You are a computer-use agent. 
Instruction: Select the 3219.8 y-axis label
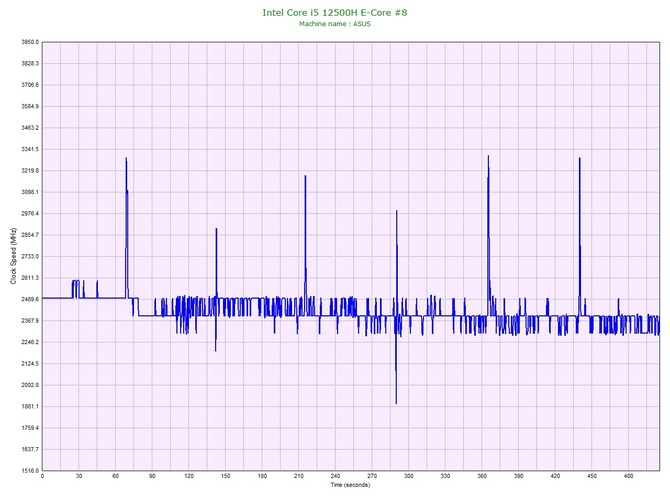30,171
